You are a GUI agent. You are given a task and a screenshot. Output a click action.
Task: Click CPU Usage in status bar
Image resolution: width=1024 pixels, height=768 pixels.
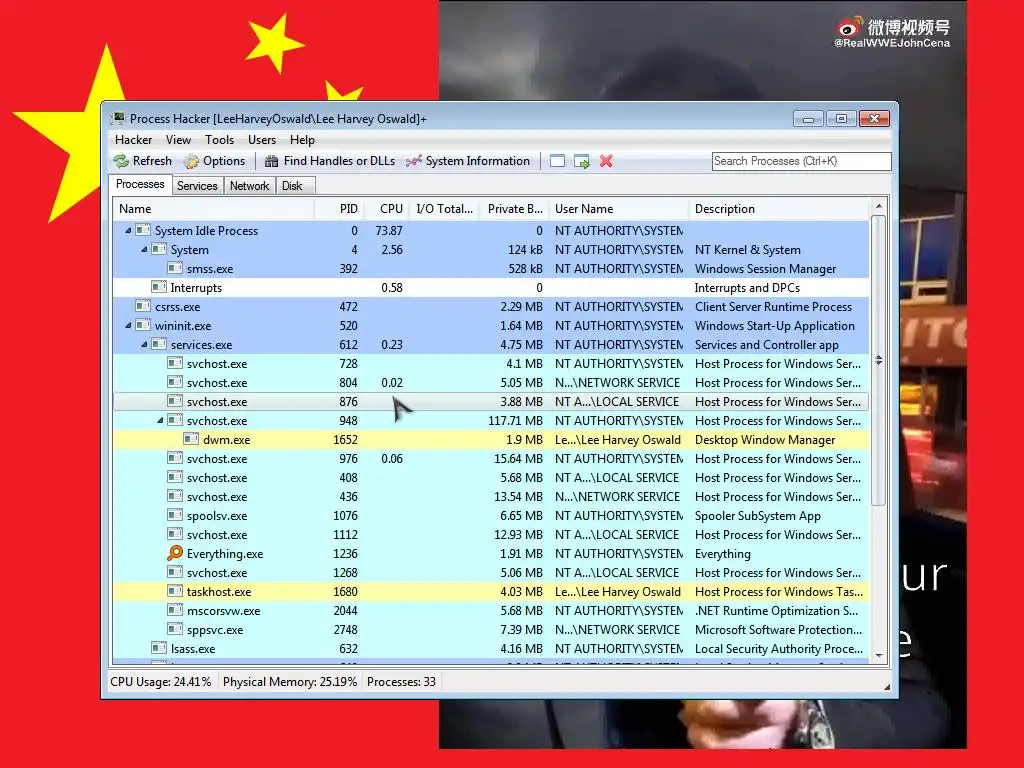pyautogui.click(x=161, y=682)
